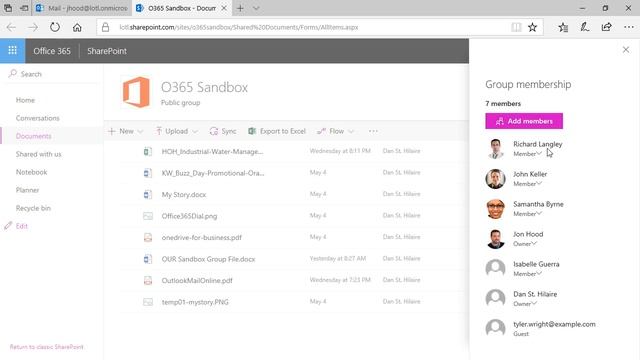Refresh the page with the reload icon

55,27
